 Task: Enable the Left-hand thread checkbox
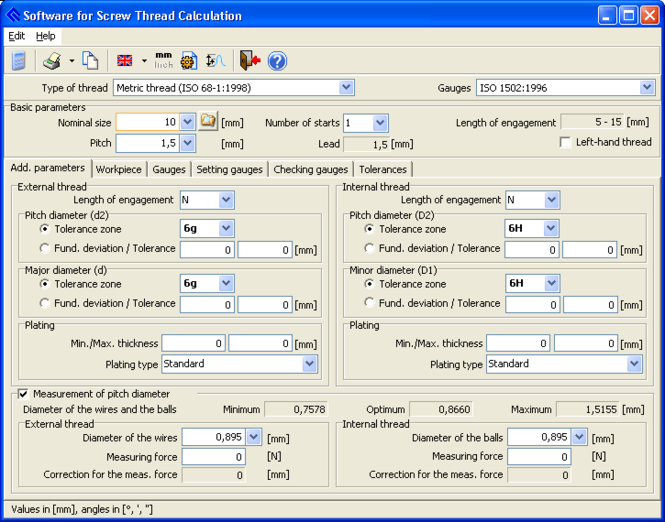point(566,143)
